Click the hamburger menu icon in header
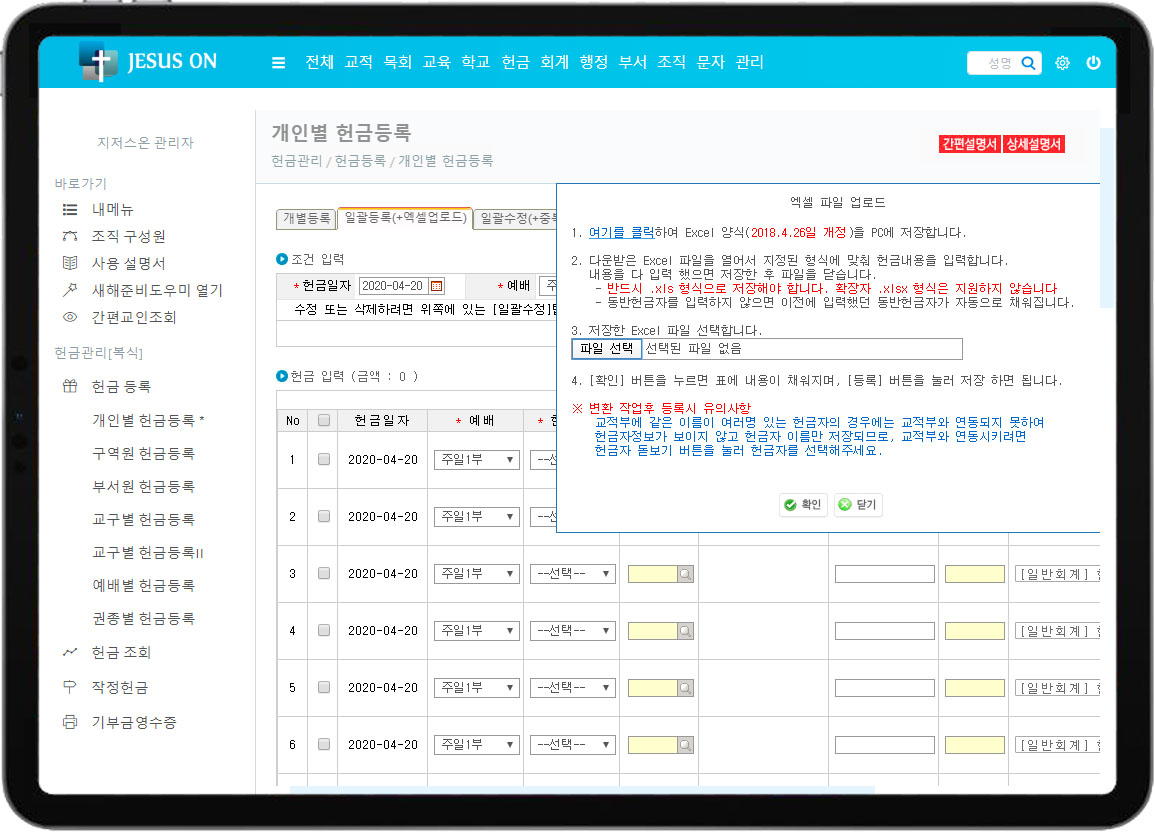The height and width of the screenshot is (832, 1155). 279,63
